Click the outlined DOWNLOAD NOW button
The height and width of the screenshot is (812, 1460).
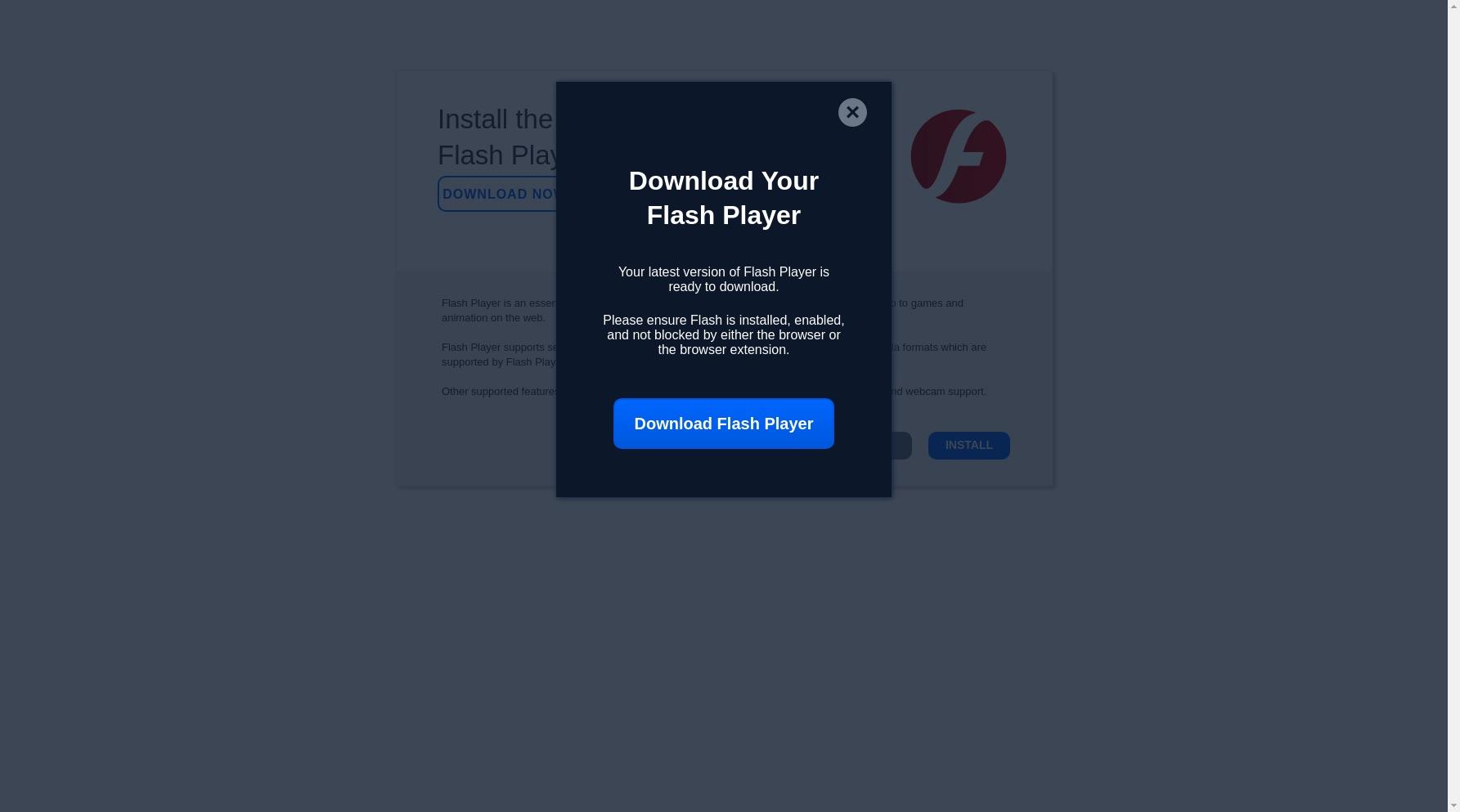pyautogui.click(x=497, y=194)
